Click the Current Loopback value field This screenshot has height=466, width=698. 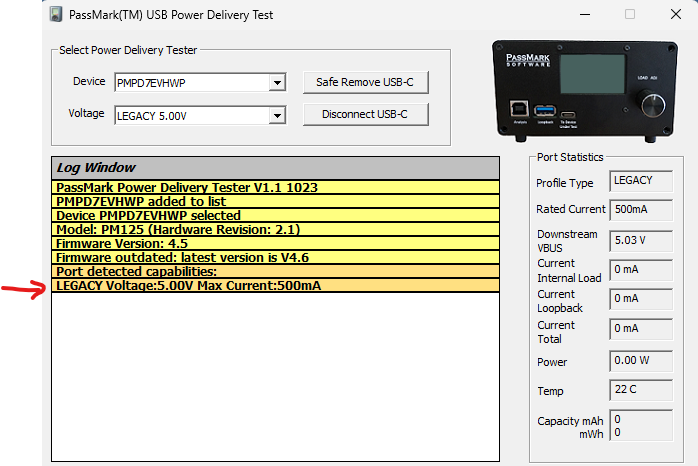(x=641, y=299)
